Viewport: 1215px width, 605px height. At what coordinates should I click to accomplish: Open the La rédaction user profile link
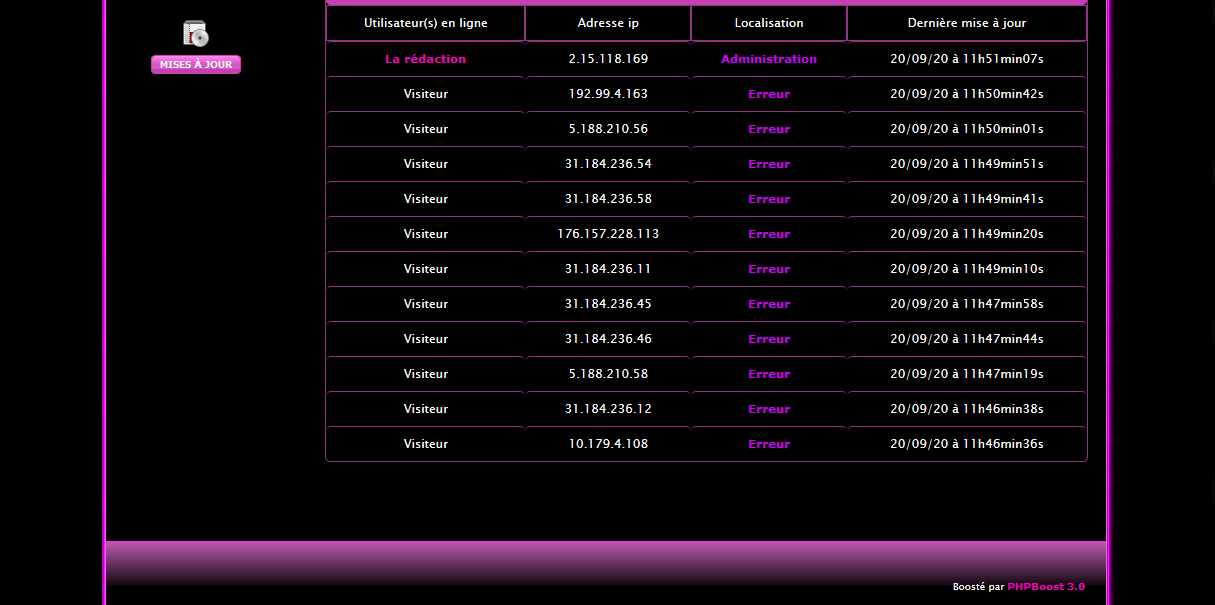click(x=425, y=59)
